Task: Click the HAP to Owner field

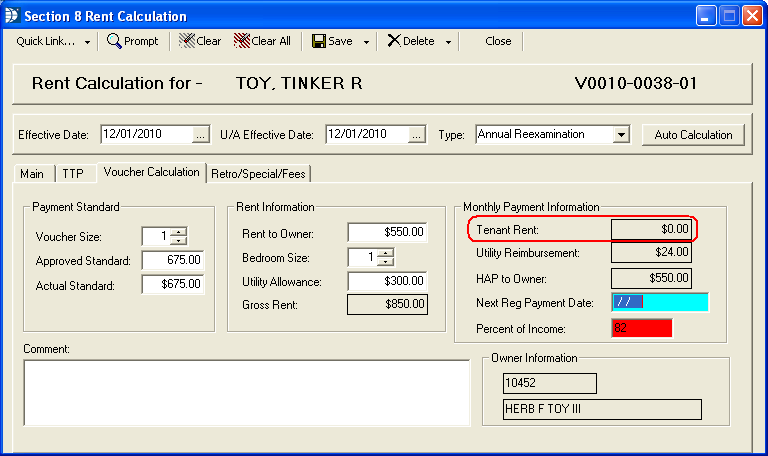Action: pyautogui.click(x=651, y=278)
